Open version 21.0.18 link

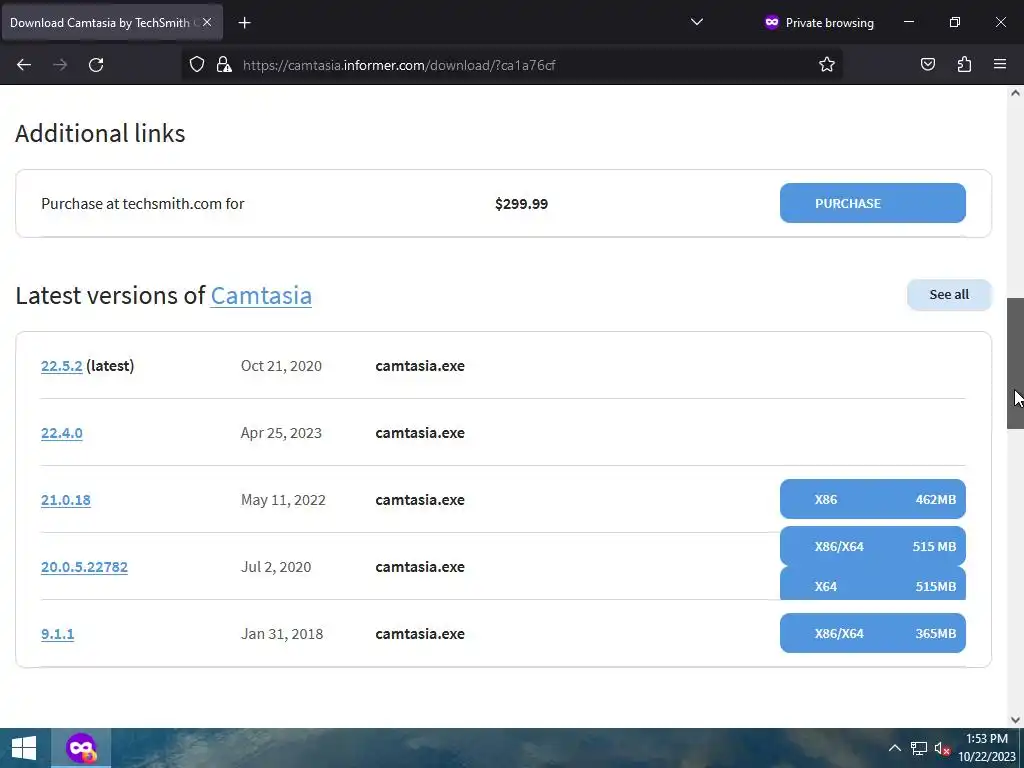click(65, 500)
